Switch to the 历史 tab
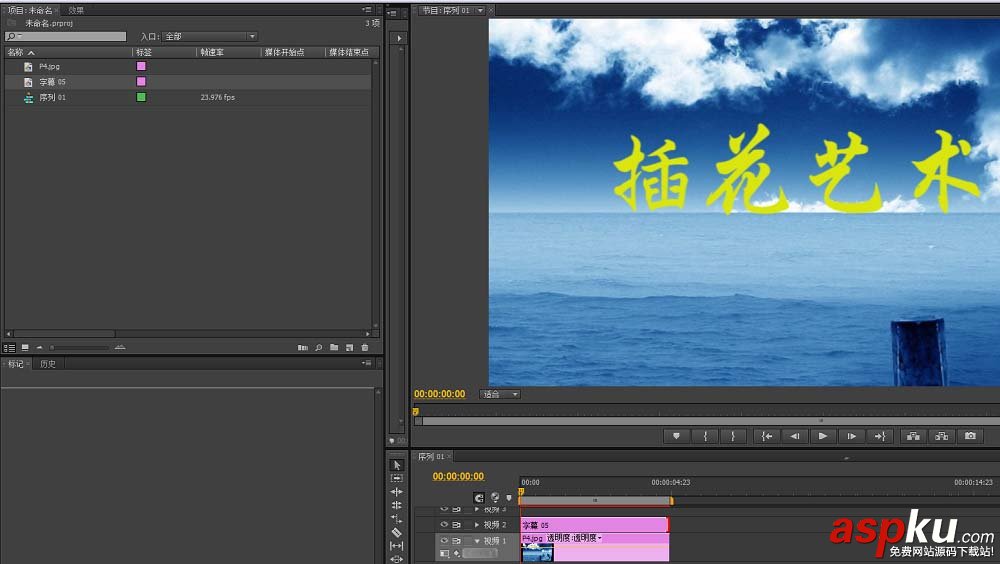 tap(48, 364)
